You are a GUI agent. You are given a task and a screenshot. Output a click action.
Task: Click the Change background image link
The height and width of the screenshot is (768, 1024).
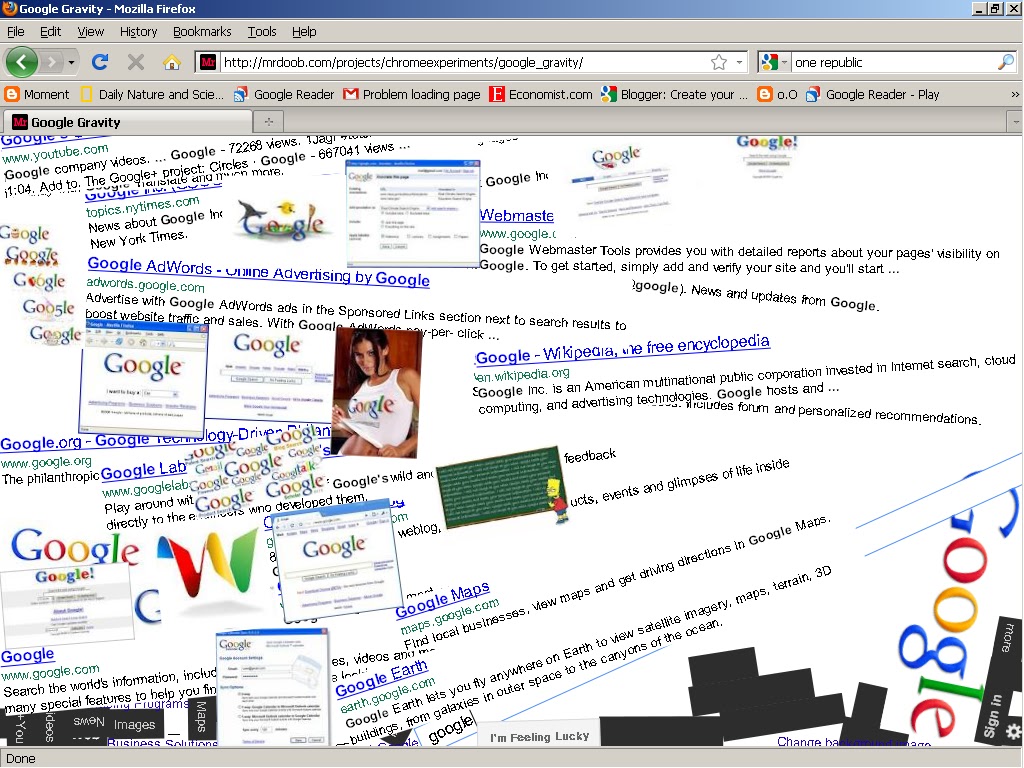pyautogui.click(x=854, y=741)
